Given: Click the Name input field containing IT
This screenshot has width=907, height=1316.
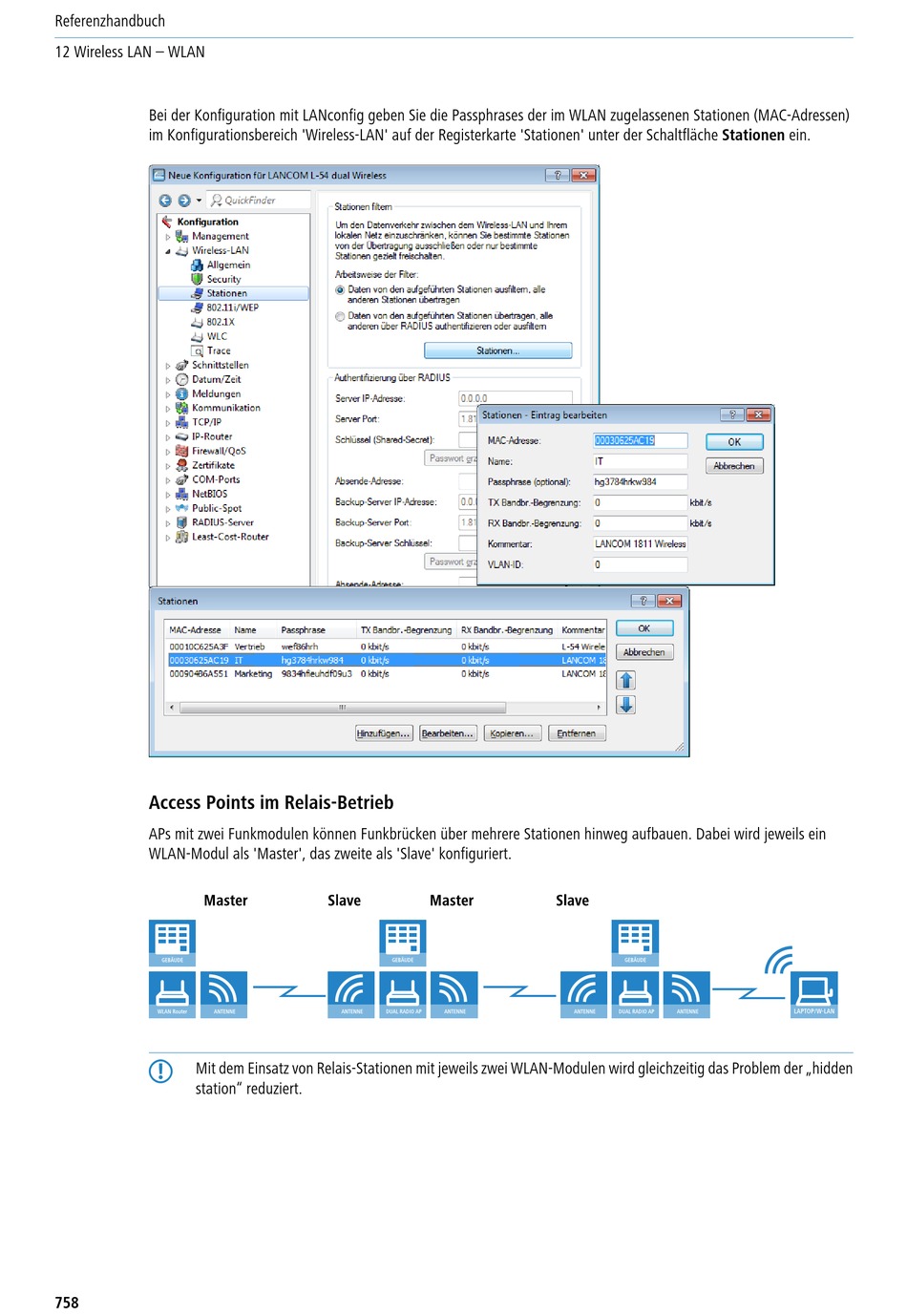Looking at the screenshot, I should (x=640, y=461).
